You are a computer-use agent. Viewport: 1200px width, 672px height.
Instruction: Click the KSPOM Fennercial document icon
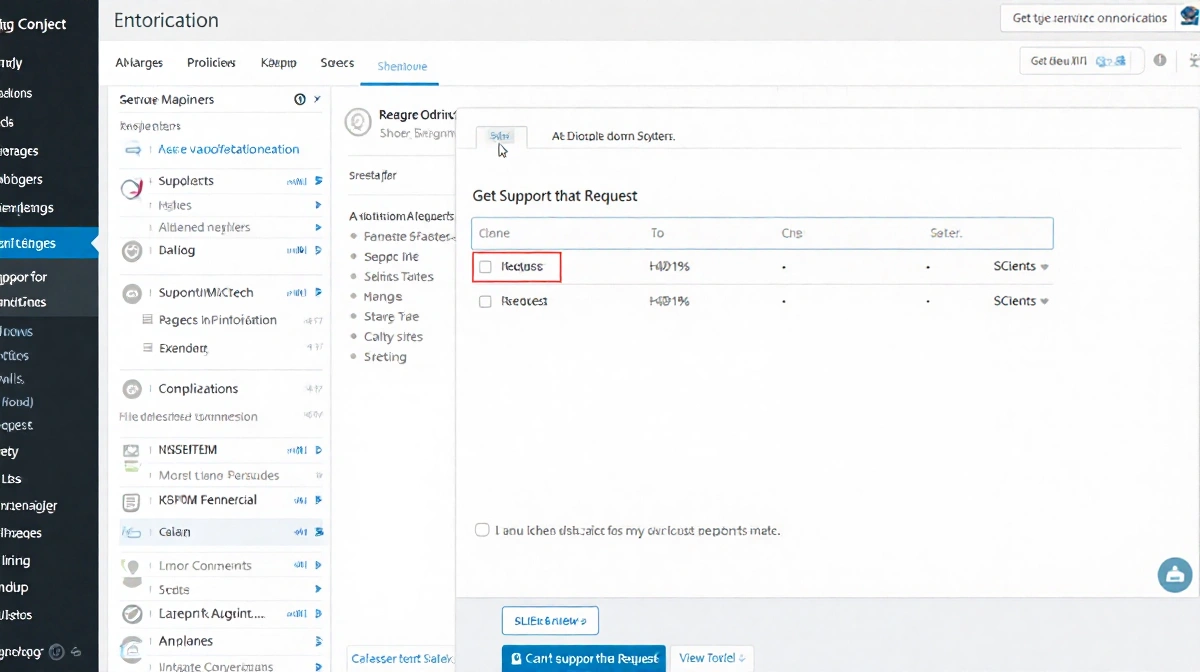[131, 501]
